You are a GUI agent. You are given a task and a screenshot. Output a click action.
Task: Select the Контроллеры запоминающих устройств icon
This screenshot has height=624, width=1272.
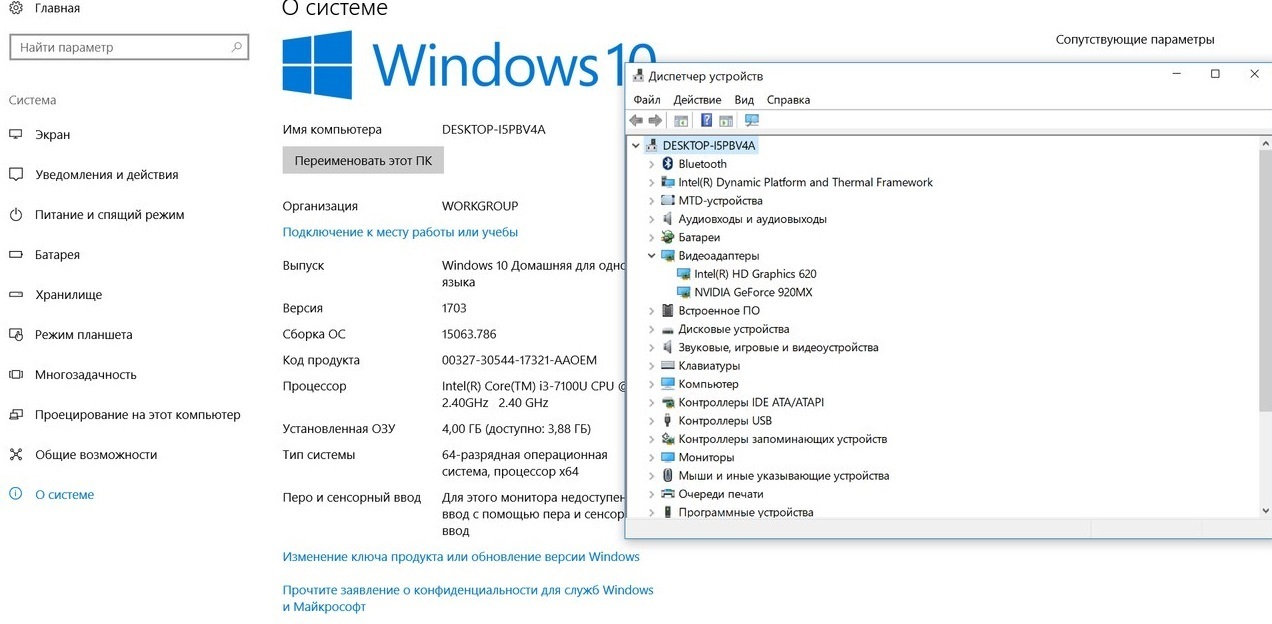coord(668,439)
